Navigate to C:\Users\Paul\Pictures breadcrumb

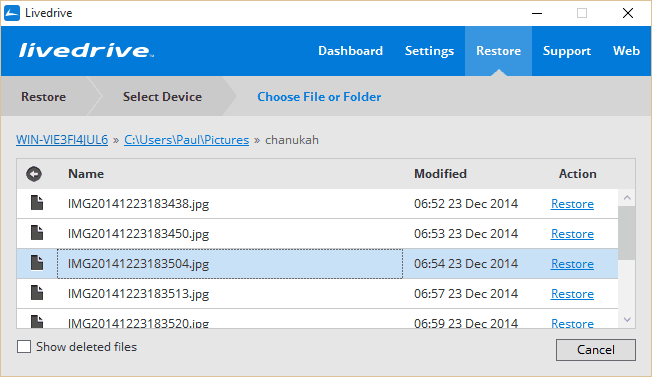(x=186, y=140)
